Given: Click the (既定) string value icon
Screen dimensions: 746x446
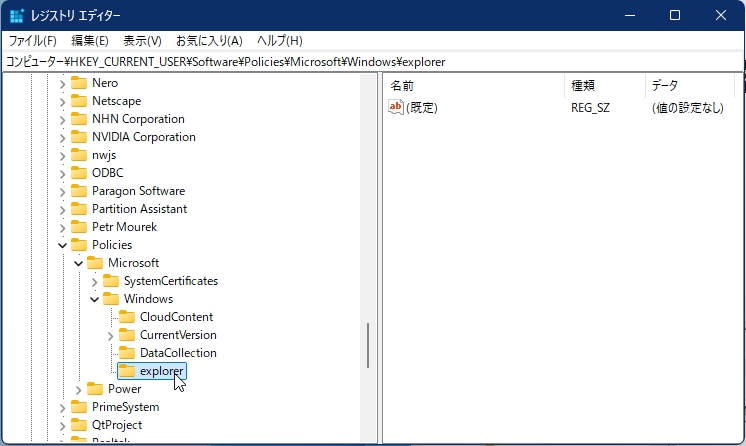Looking at the screenshot, I should [x=396, y=108].
